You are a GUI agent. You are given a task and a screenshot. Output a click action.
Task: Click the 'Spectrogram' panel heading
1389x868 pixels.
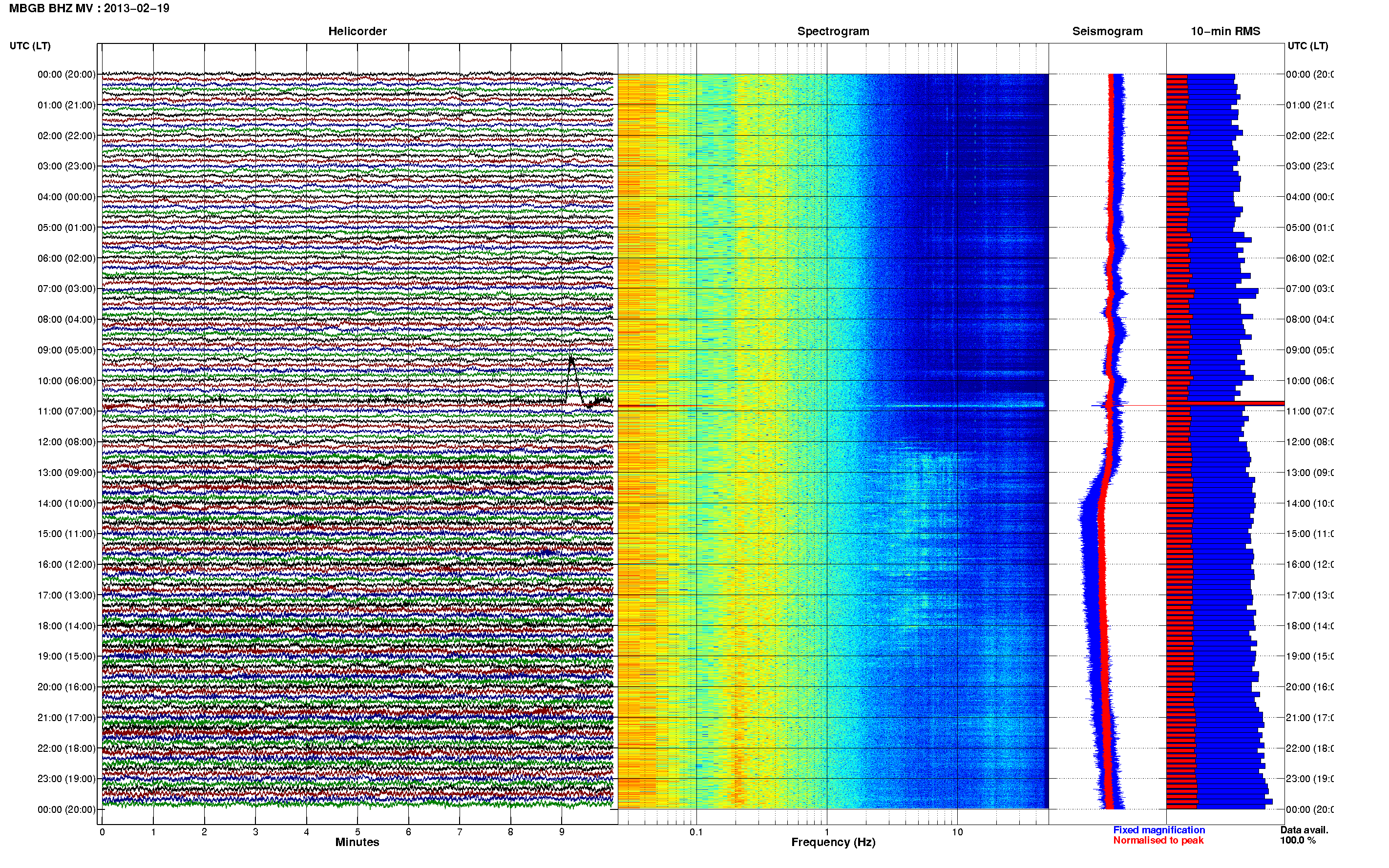point(833,32)
